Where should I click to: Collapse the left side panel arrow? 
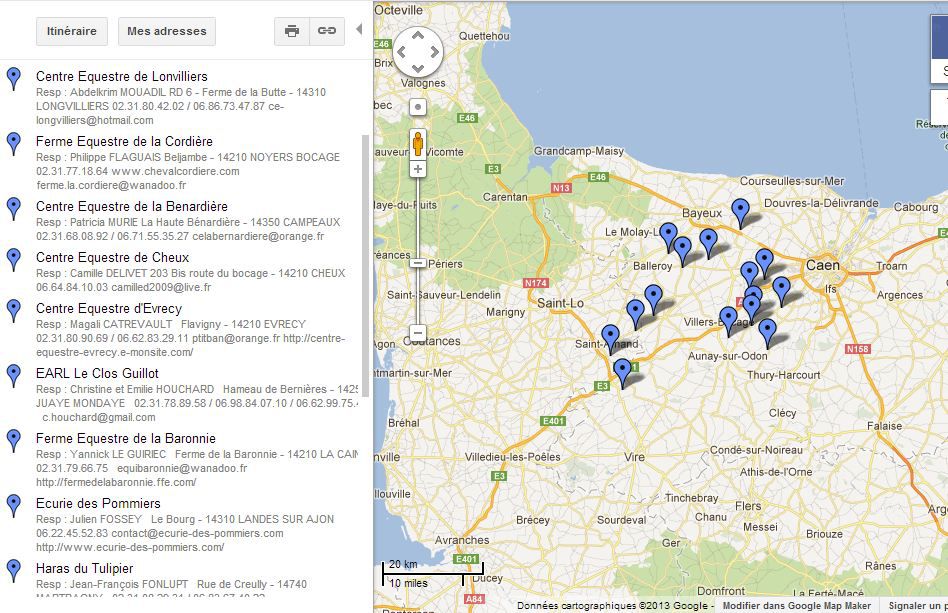pos(359,30)
